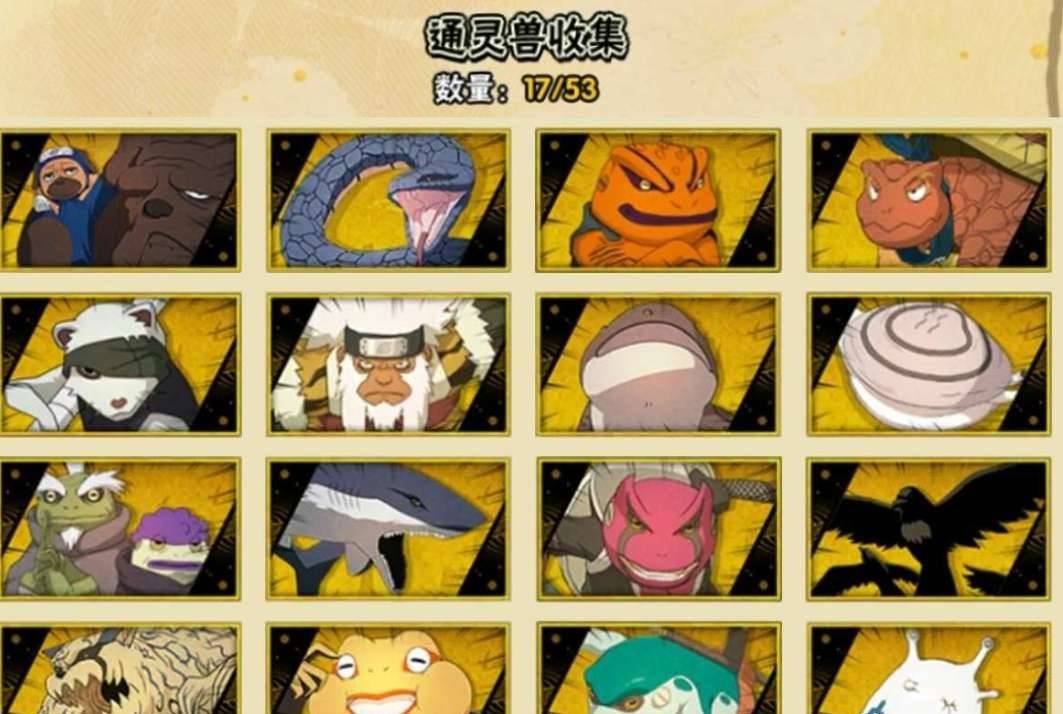Select the gray-brown giant toad card
Image resolution: width=1063 pixels, height=714 pixels.
pos(658,364)
